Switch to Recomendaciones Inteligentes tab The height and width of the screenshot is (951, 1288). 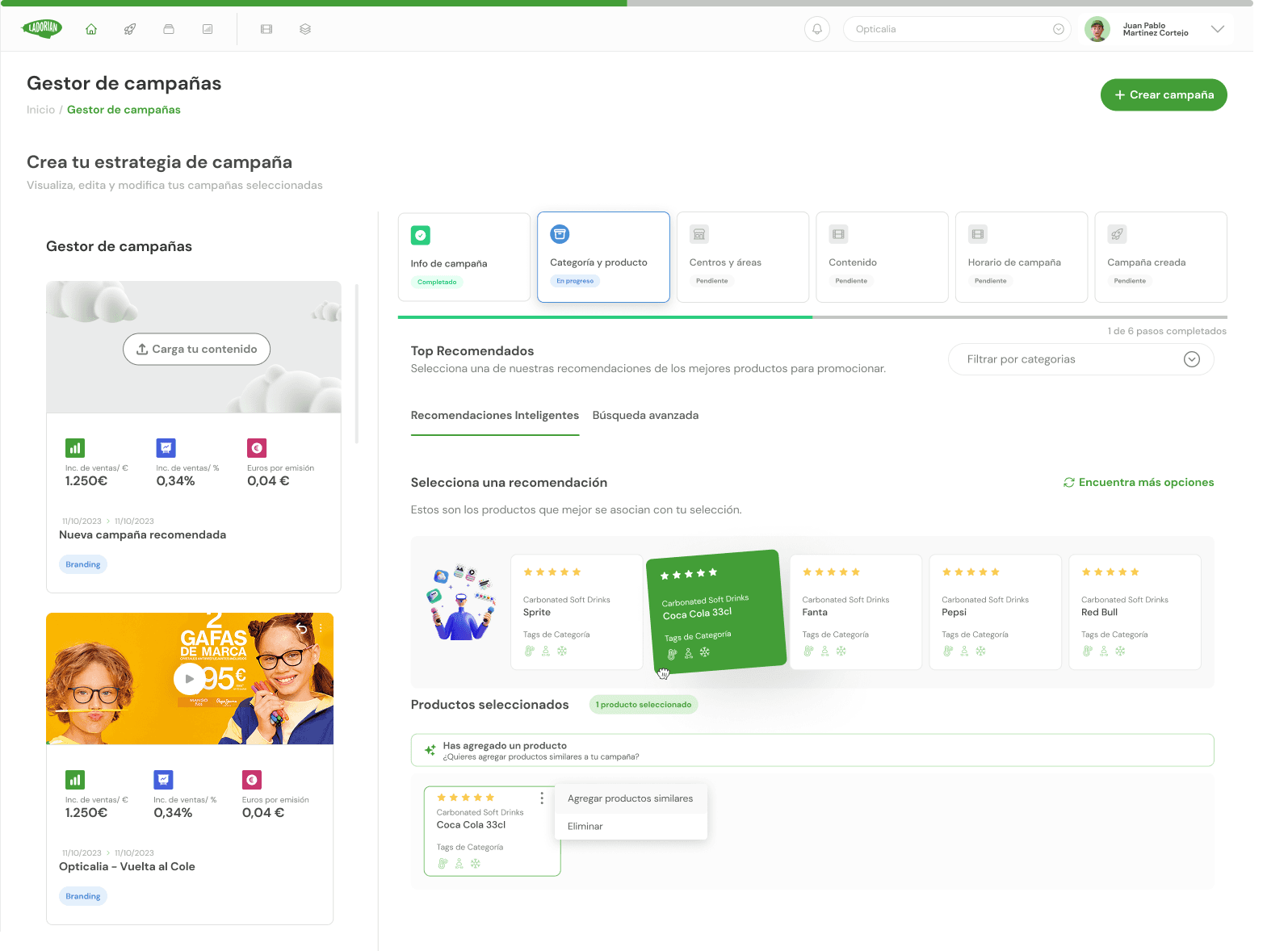(x=495, y=415)
